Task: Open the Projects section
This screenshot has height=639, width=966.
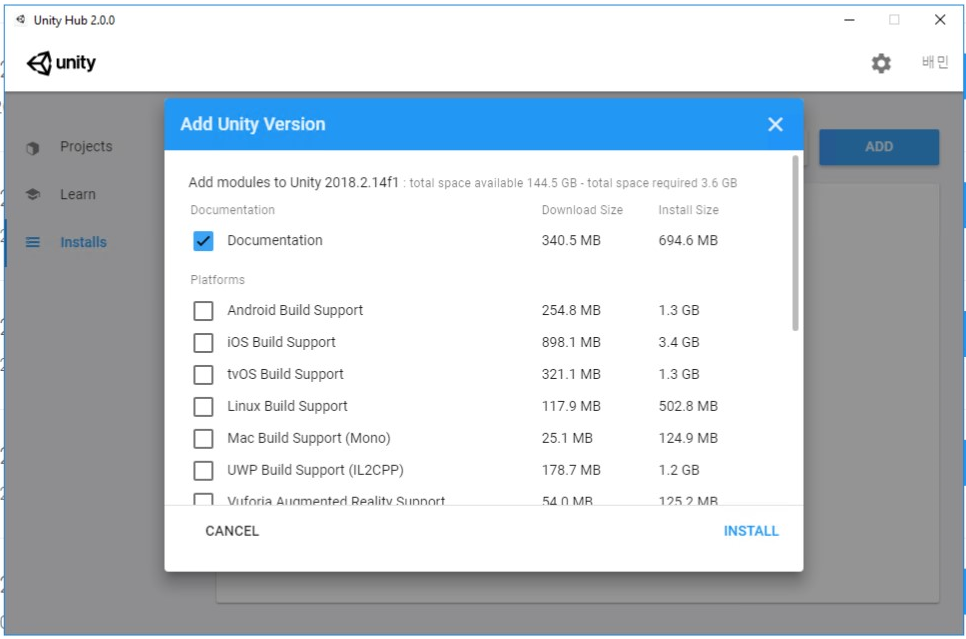Action: pyautogui.click(x=86, y=147)
